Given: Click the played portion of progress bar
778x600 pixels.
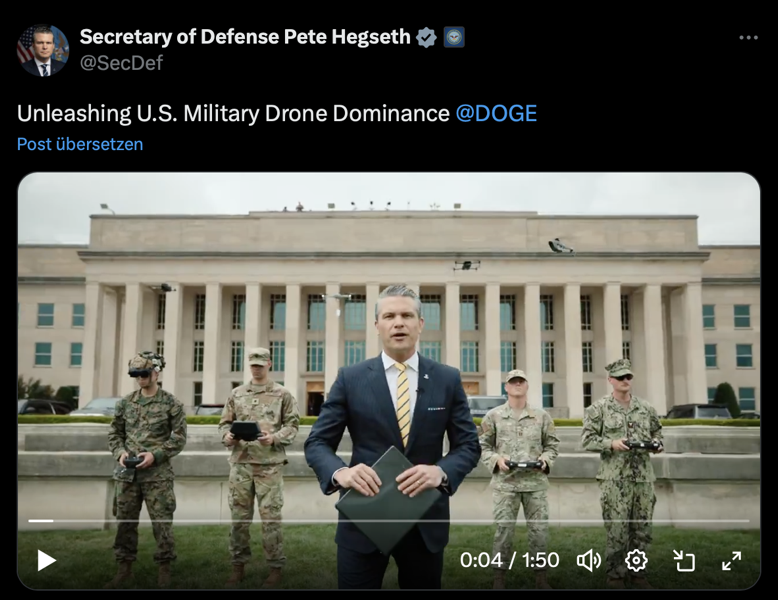Looking at the screenshot, I should (41, 521).
